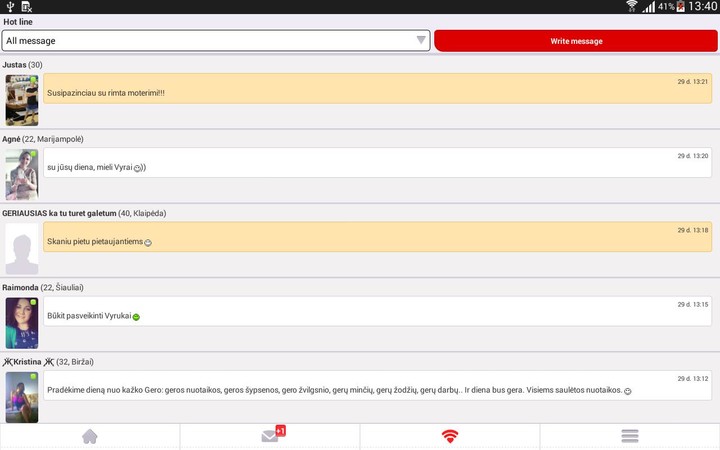
Task: Tap the +1 badge on the envelope
Action: tap(281, 431)
